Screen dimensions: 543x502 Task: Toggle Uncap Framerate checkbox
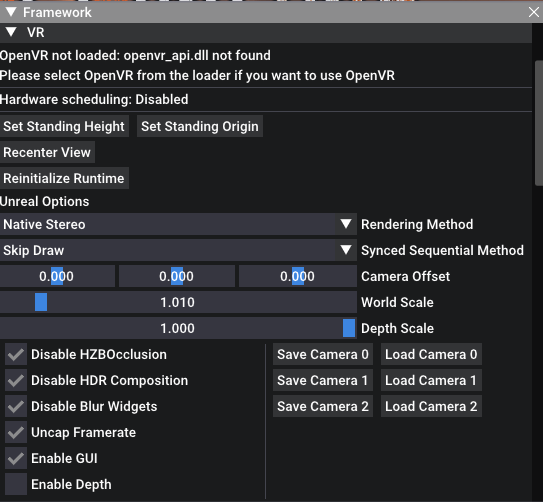pyautogui.click(x=16, y=432)
